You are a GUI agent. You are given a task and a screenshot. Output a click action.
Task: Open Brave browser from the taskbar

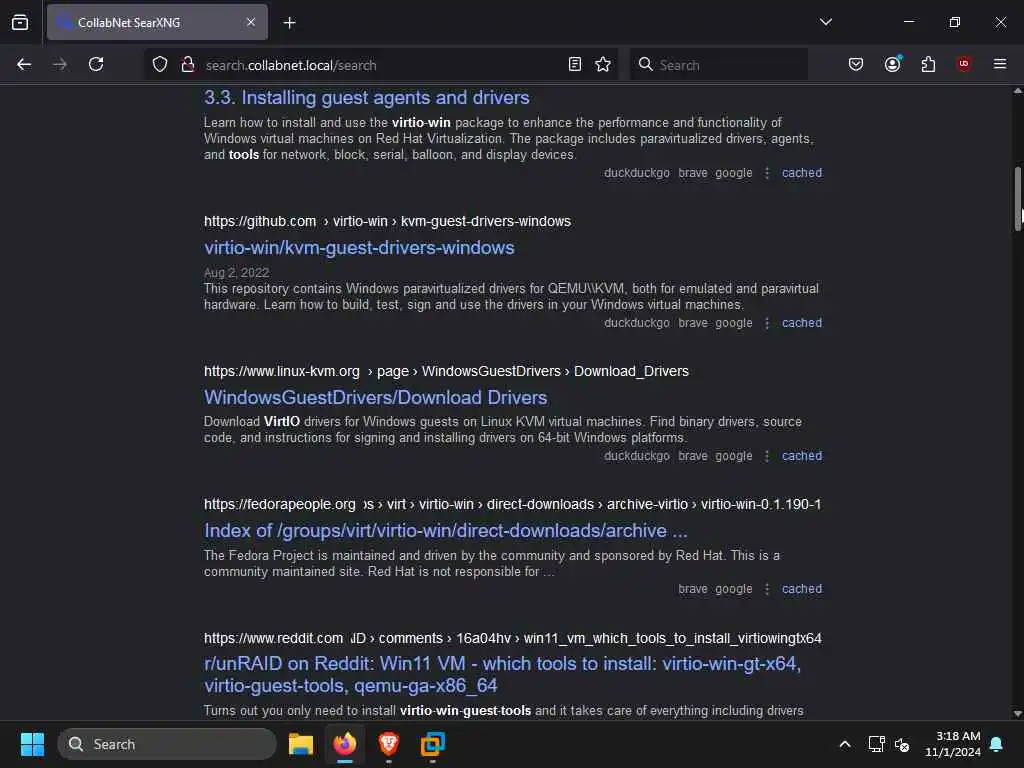[x=389, y=744]
